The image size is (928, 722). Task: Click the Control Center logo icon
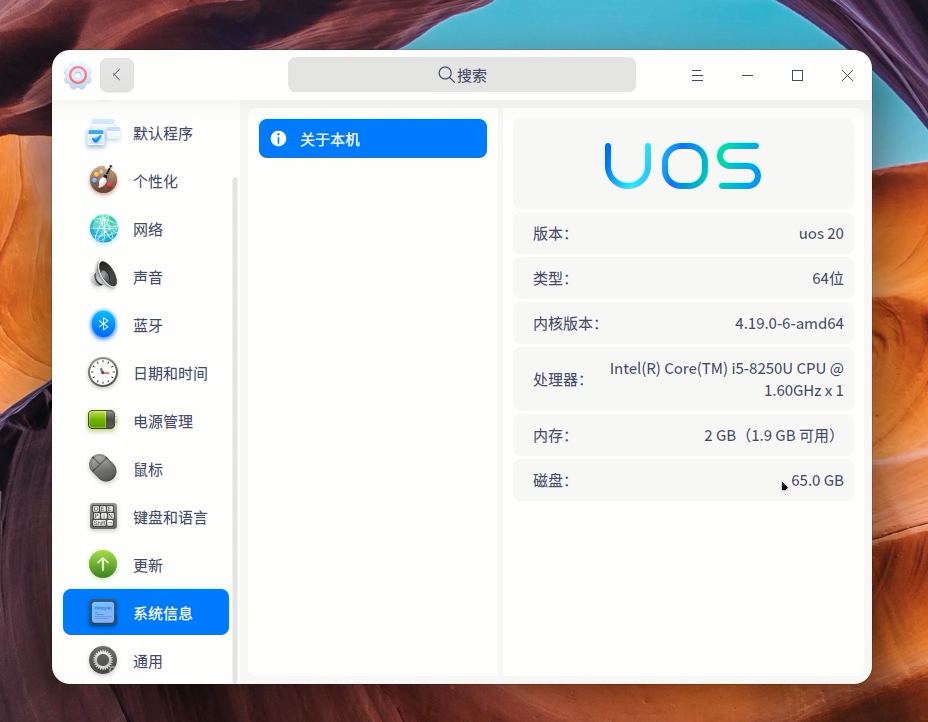click(78, 75)
